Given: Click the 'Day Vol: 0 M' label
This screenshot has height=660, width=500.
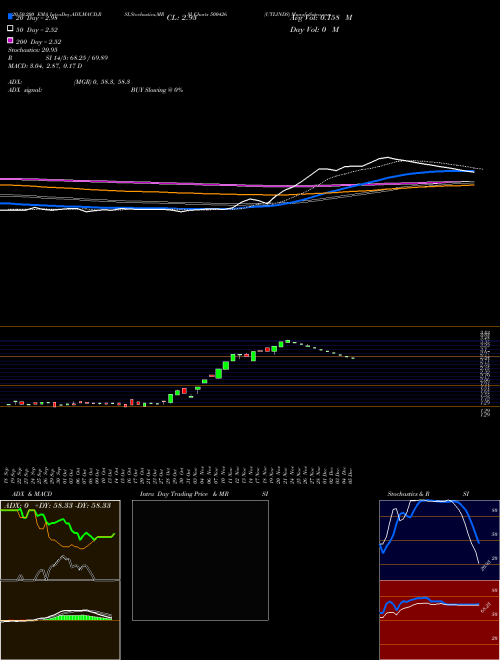Looking at the screenshot, I should click(x=314, y=30).
